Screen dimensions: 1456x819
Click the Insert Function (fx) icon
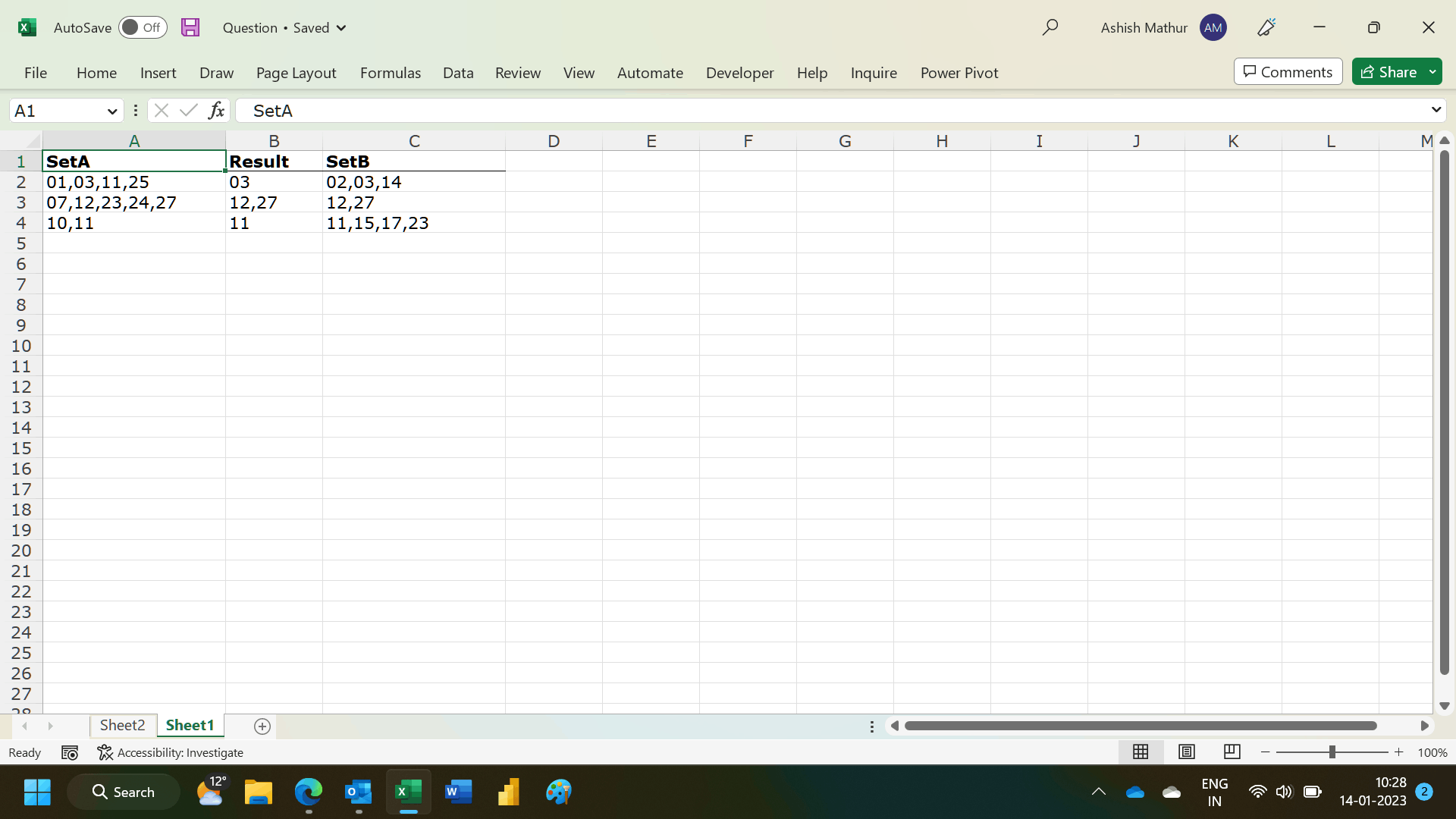[x=217, y=110]
